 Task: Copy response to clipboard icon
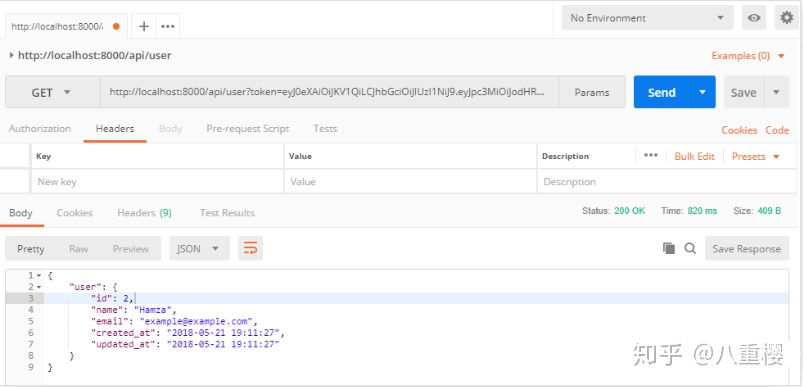coord(669,249)
